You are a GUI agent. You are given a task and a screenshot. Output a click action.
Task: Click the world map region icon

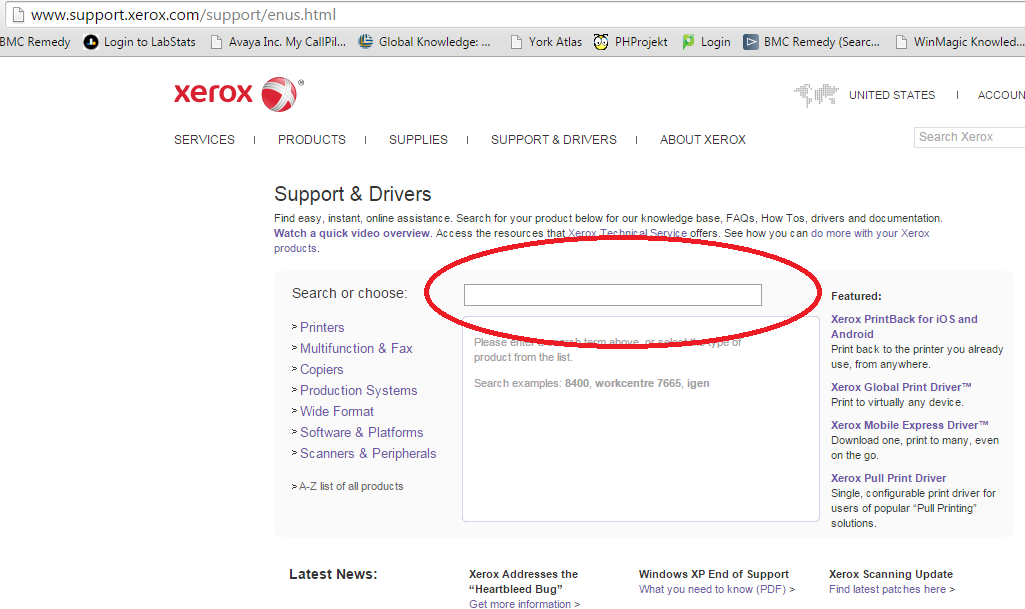pyautogui.click(x=816, y=95)
